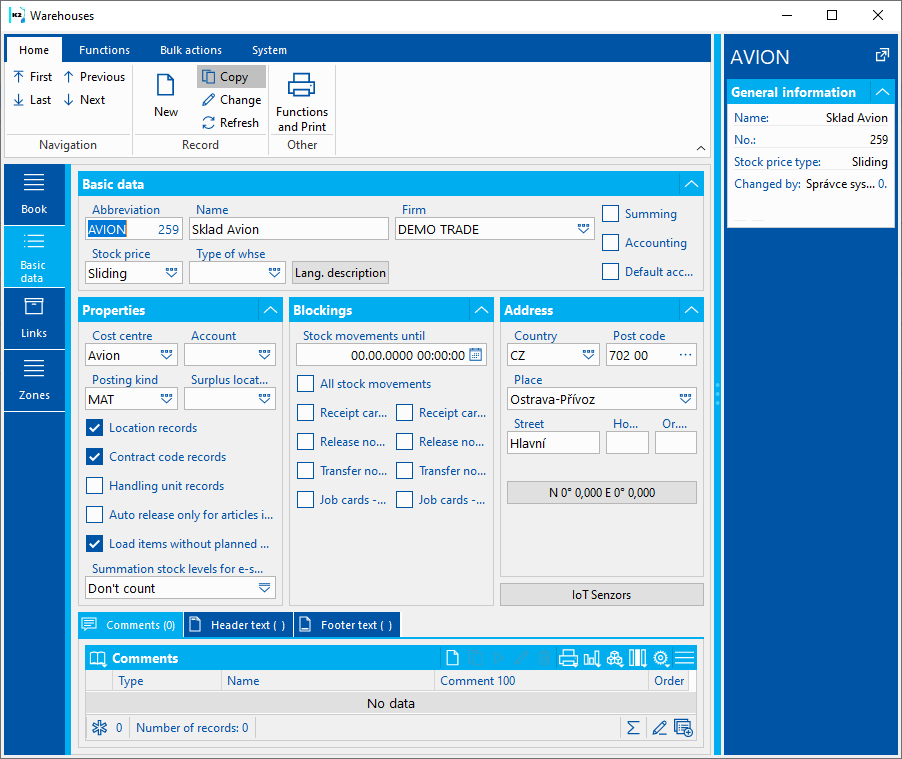
Task: Collapse General information panel
Action: point(882,92)
